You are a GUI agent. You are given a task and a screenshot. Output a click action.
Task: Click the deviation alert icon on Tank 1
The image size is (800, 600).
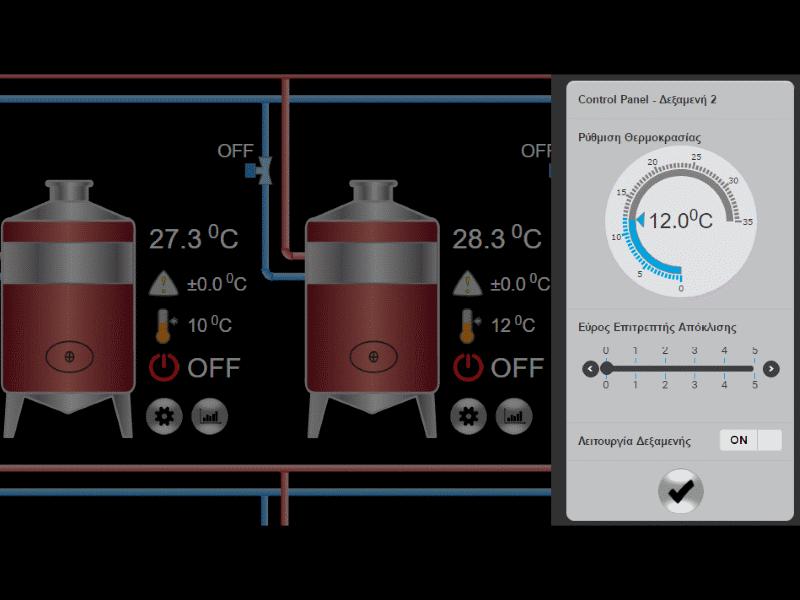coord(164,283)
